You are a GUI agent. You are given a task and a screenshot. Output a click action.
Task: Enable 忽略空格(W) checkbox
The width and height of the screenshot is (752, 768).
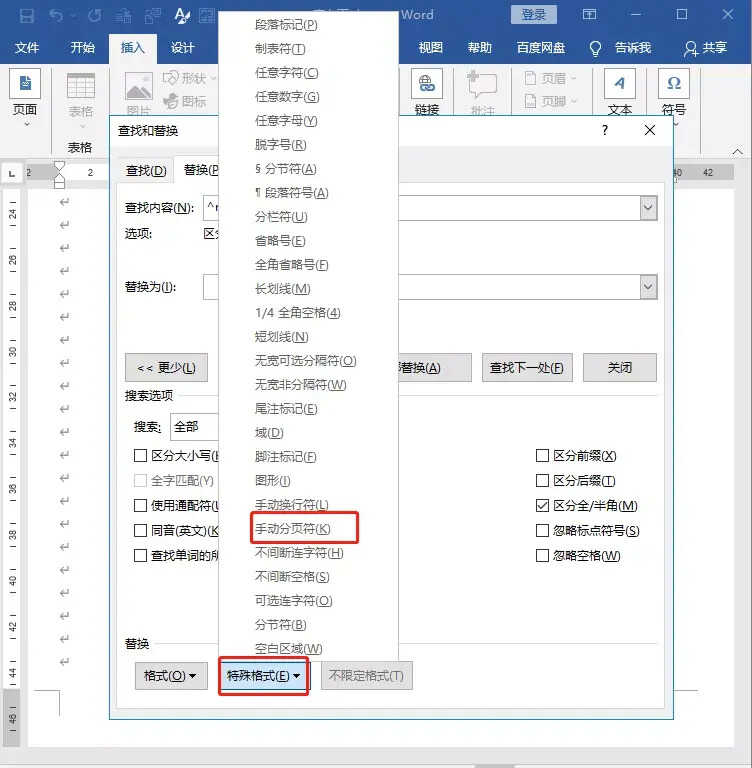542,555
